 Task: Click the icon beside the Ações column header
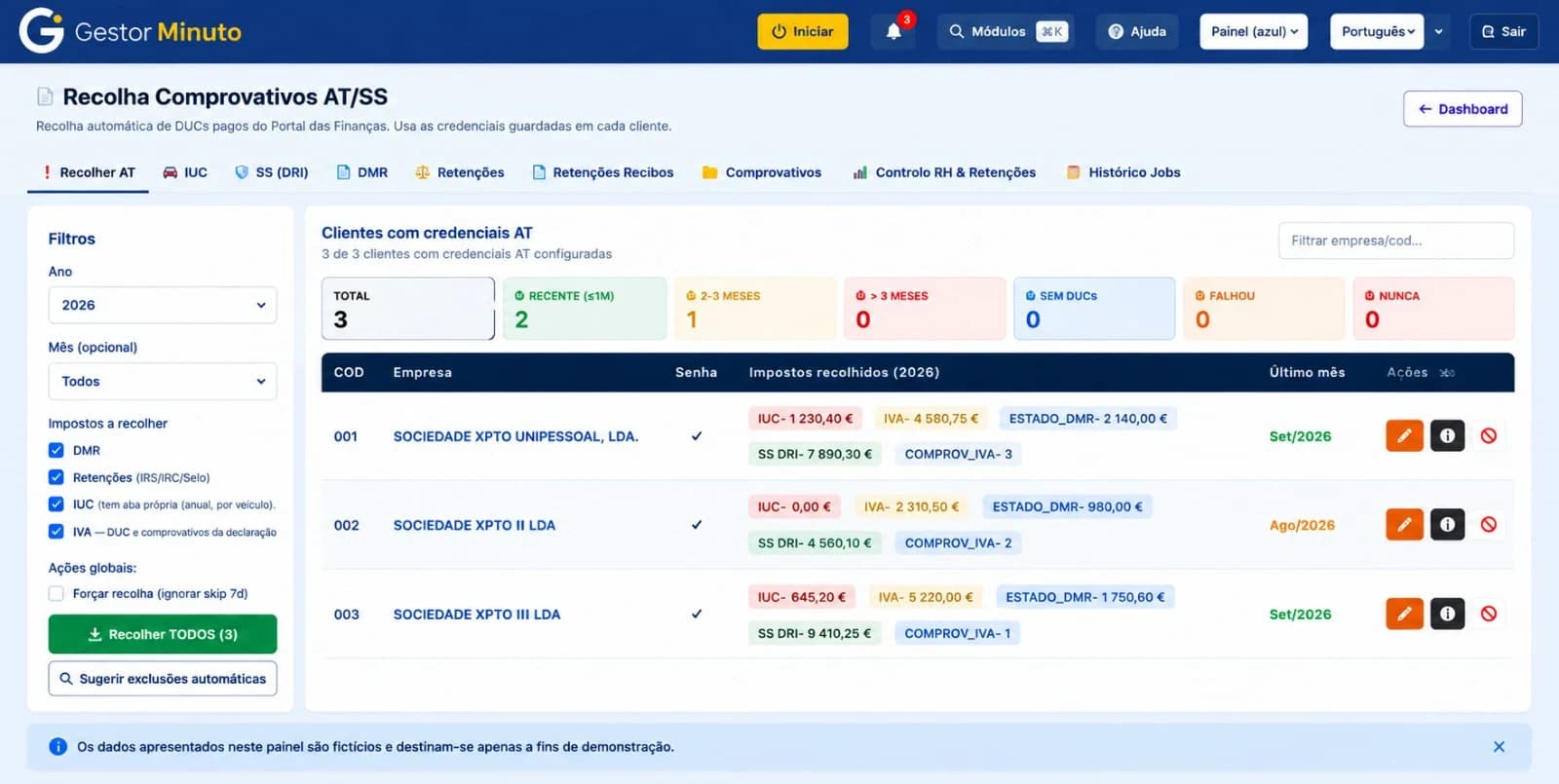1447,373
